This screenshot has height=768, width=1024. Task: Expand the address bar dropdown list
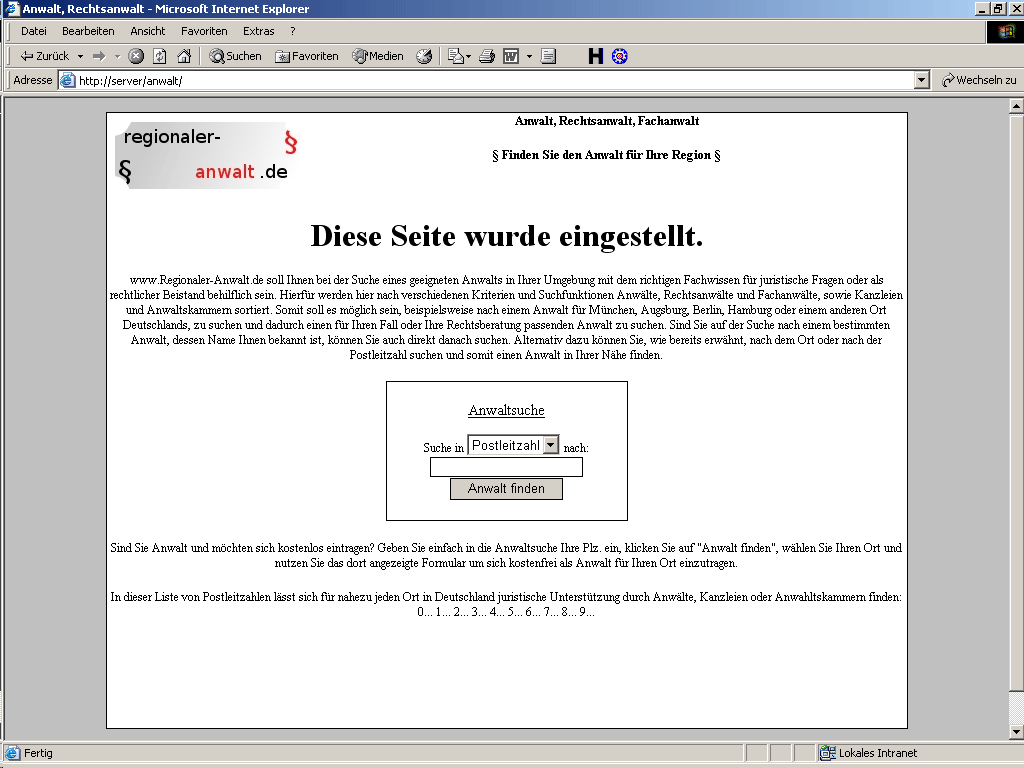pyautogui.click(x=922, y=80)
